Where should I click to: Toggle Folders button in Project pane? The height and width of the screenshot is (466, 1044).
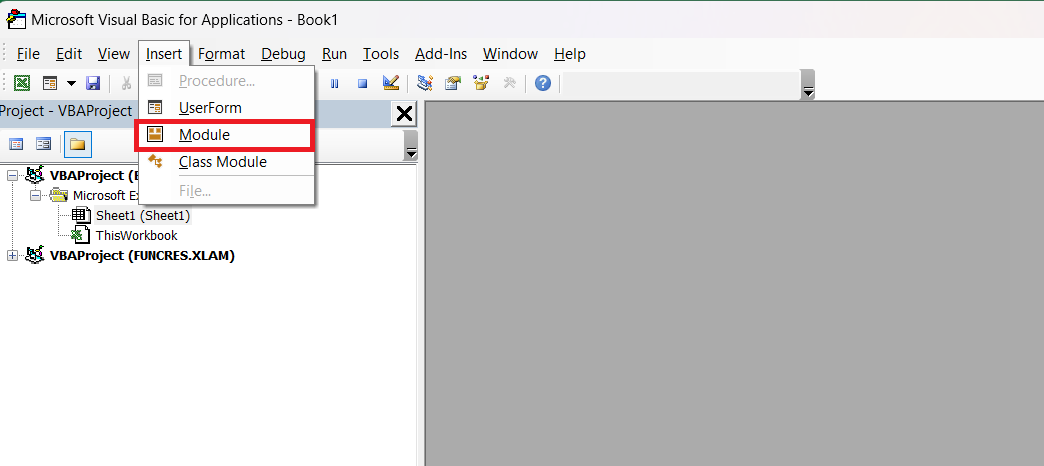click(78, 144)
